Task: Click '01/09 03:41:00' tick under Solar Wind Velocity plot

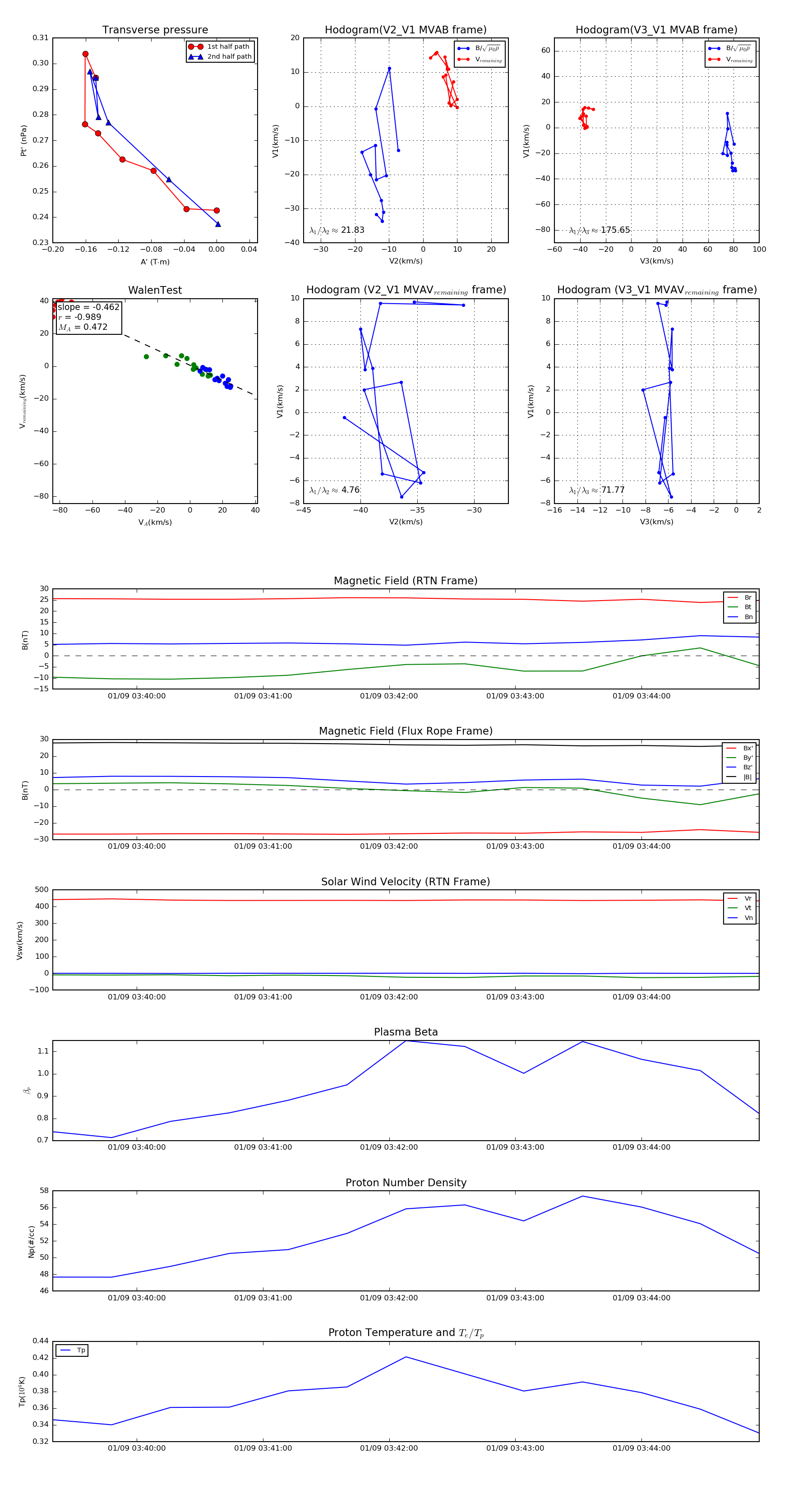Action: pyautogui.click(x=263, y=997)
